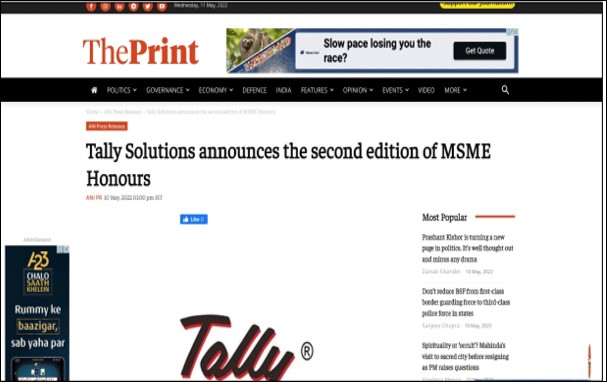This screenshot has height=382, width=607.
Task: Expand the Politics menu dropdown
Action: [x=122, y=90]
